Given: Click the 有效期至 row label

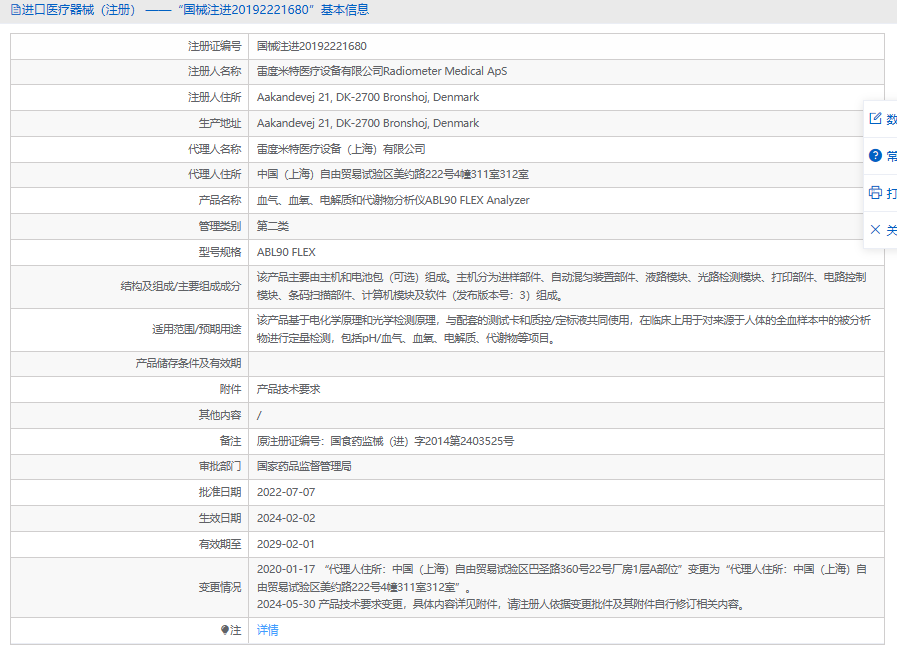Looking at the screenshot, I should [220, 544].
